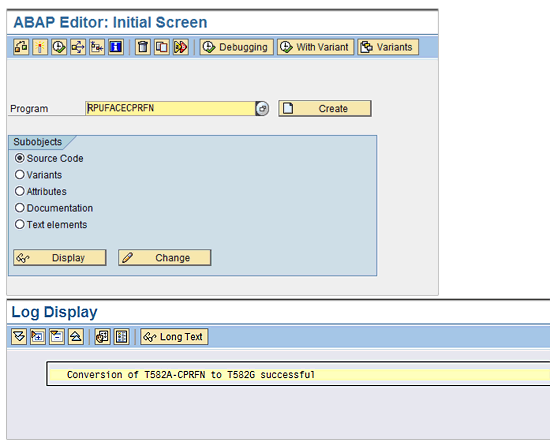Click inside the Program name input field
Image resolution: width=550 pixels, height=442 pixels.
pyautogui.click(x=170, y=108)
